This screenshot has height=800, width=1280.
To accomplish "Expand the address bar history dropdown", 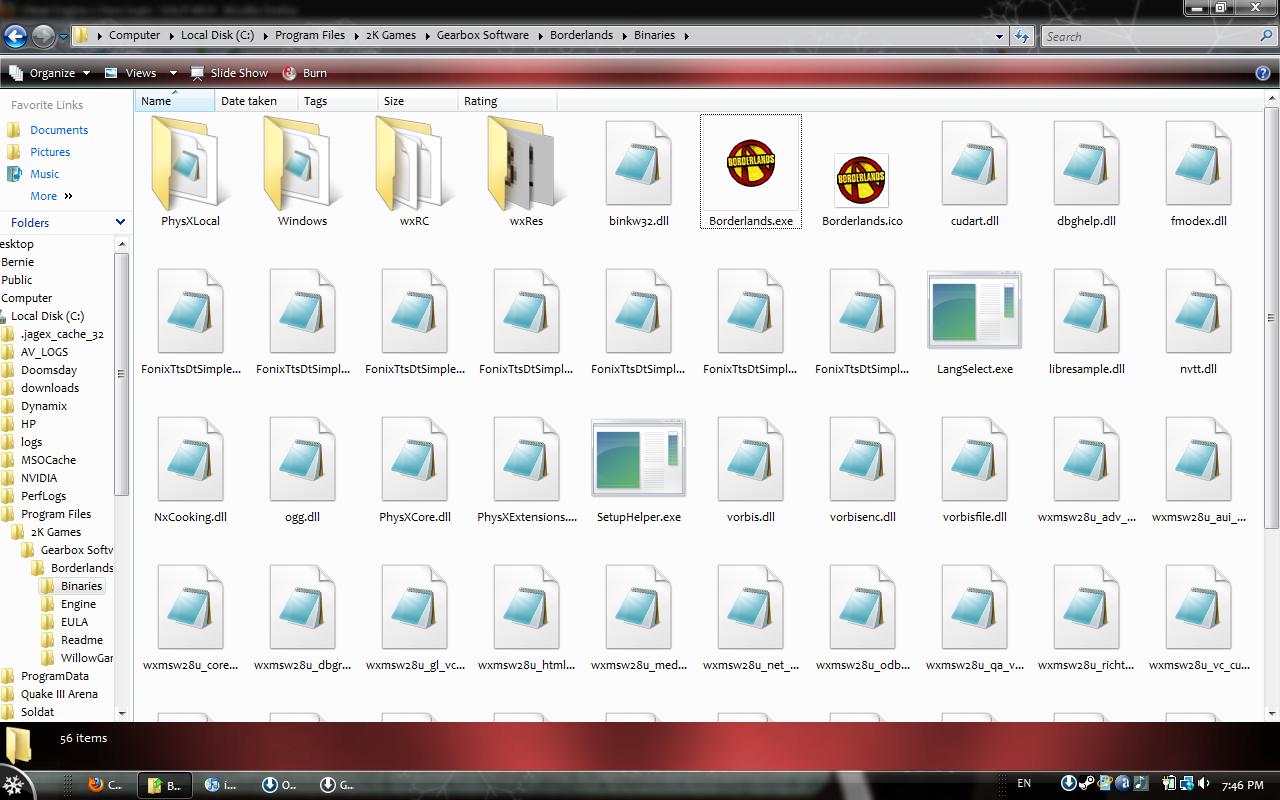I will point(999,36).
